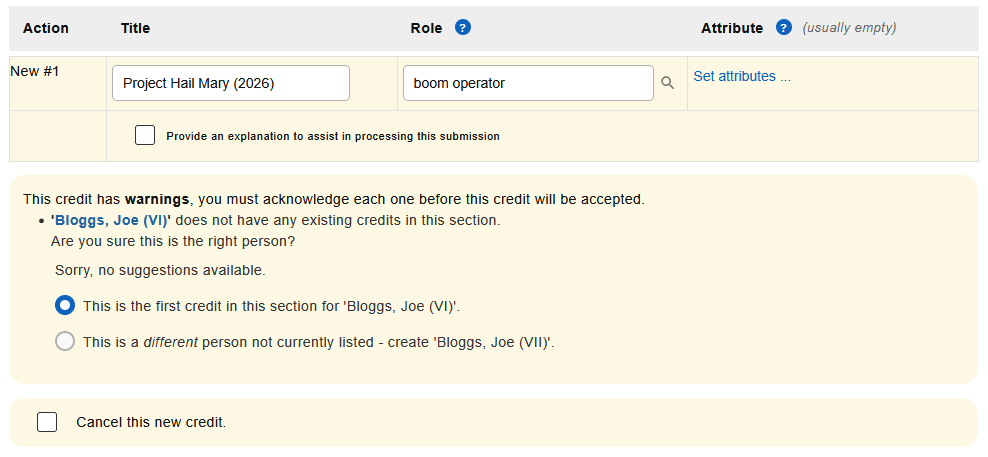The image size is (988, 457).
Task: Click into the Title field 'Project Hail Mary (2026)'
Action: (231, 83)
